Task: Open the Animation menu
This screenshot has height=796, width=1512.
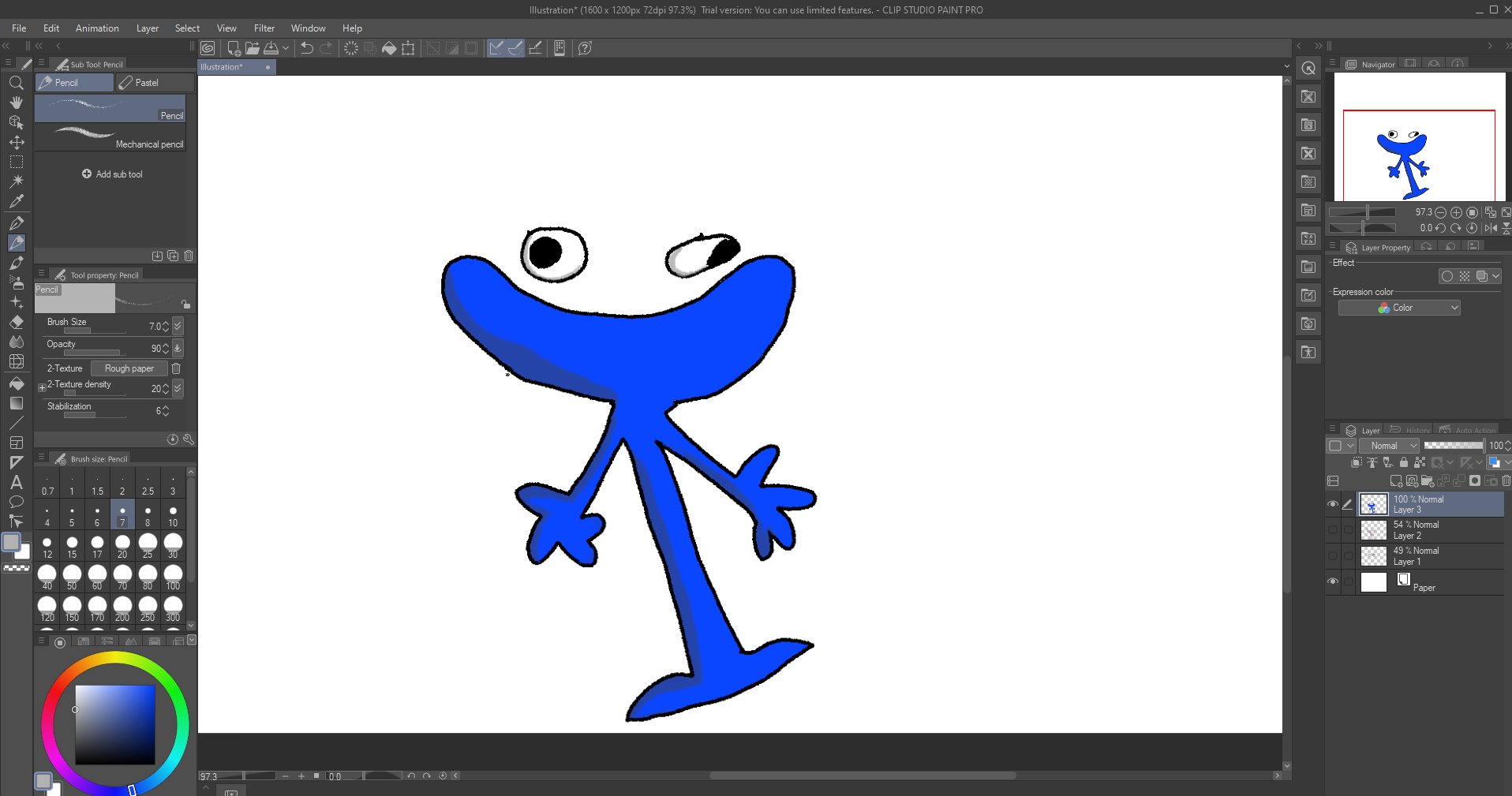Action: click(97, 28)
